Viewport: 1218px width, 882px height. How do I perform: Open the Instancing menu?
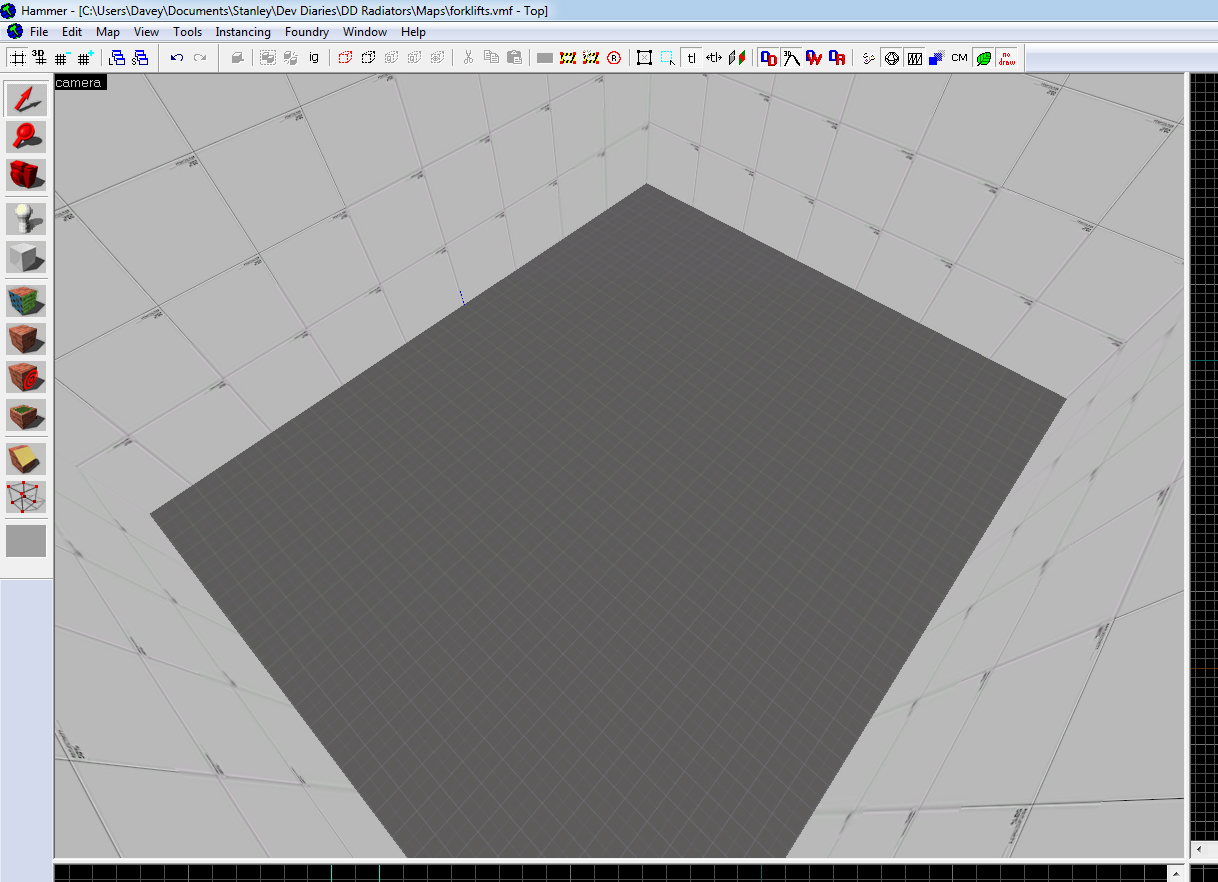pyautogui.click(x=243, y=32)
